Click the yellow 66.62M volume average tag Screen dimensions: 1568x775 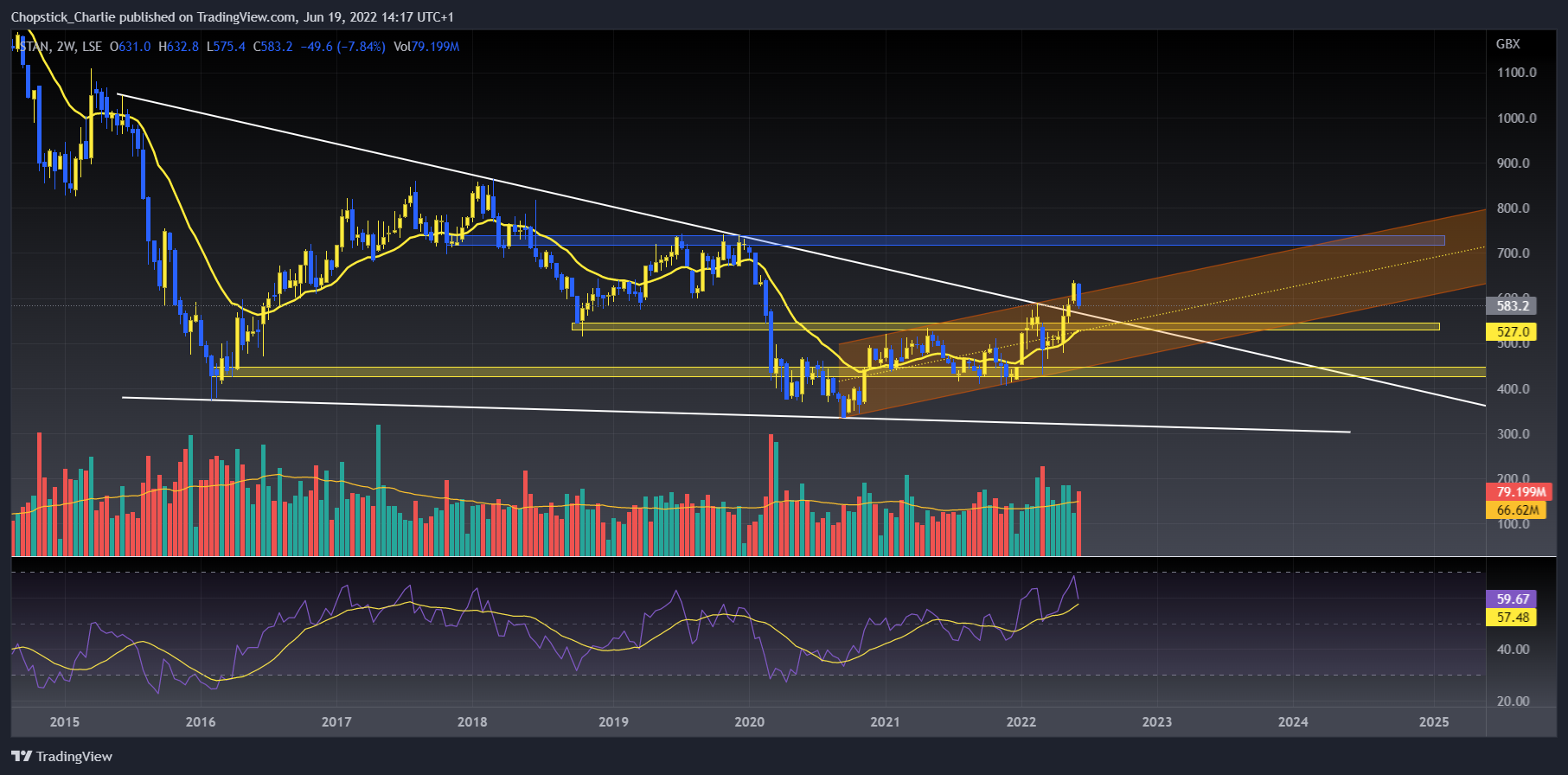(x=1516, y=510)
